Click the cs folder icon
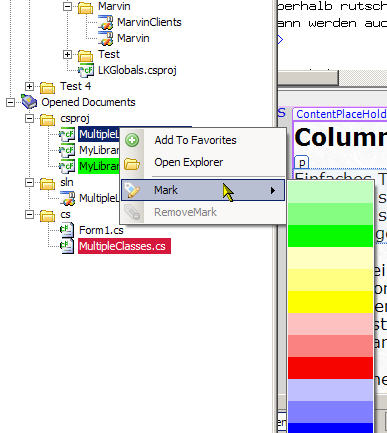The height and width of the screenshot is (433, 387). [x=47, y=215]
